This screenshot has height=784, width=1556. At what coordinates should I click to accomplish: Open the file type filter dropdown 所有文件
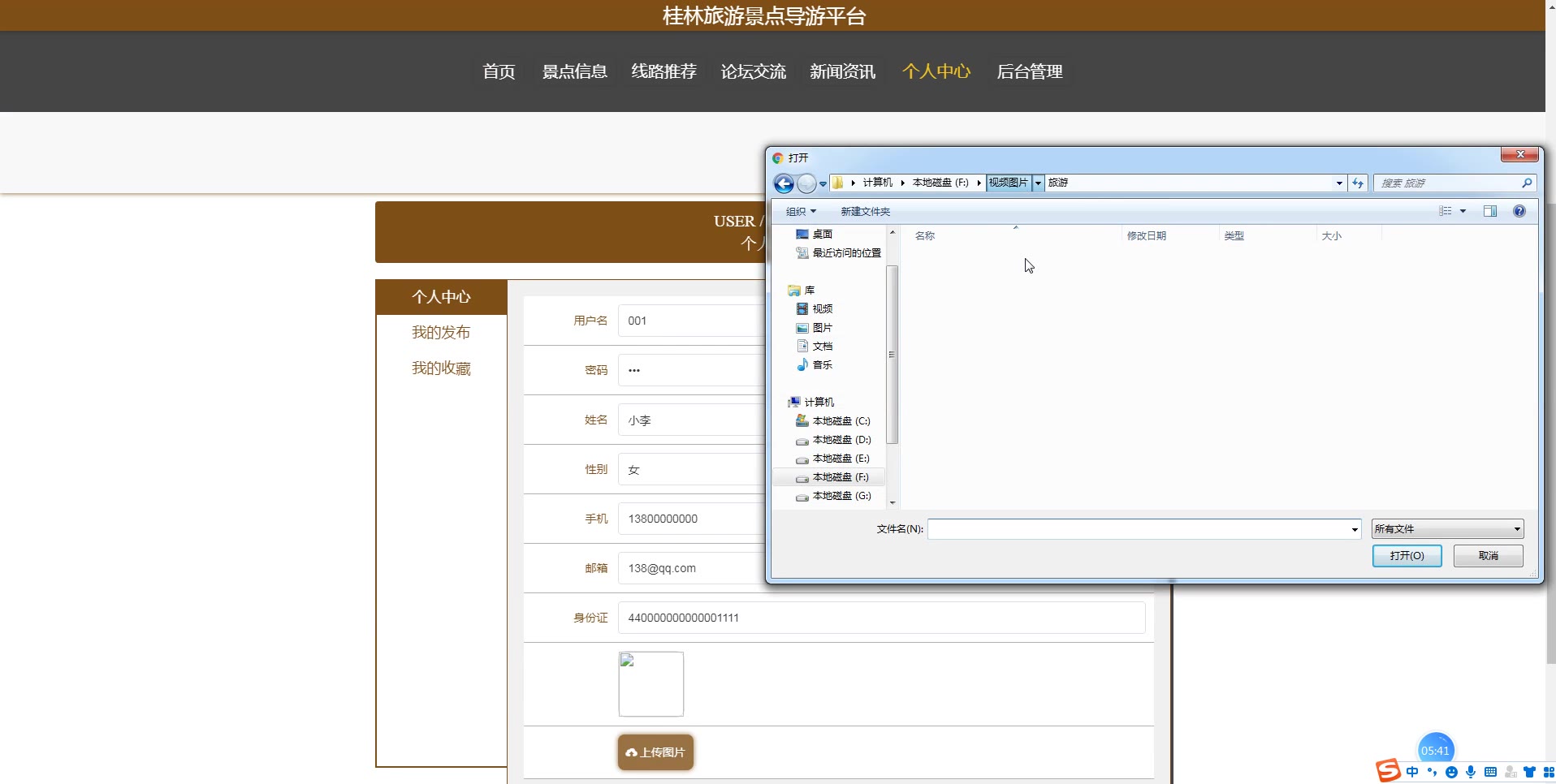click(x=1447, y=529)
